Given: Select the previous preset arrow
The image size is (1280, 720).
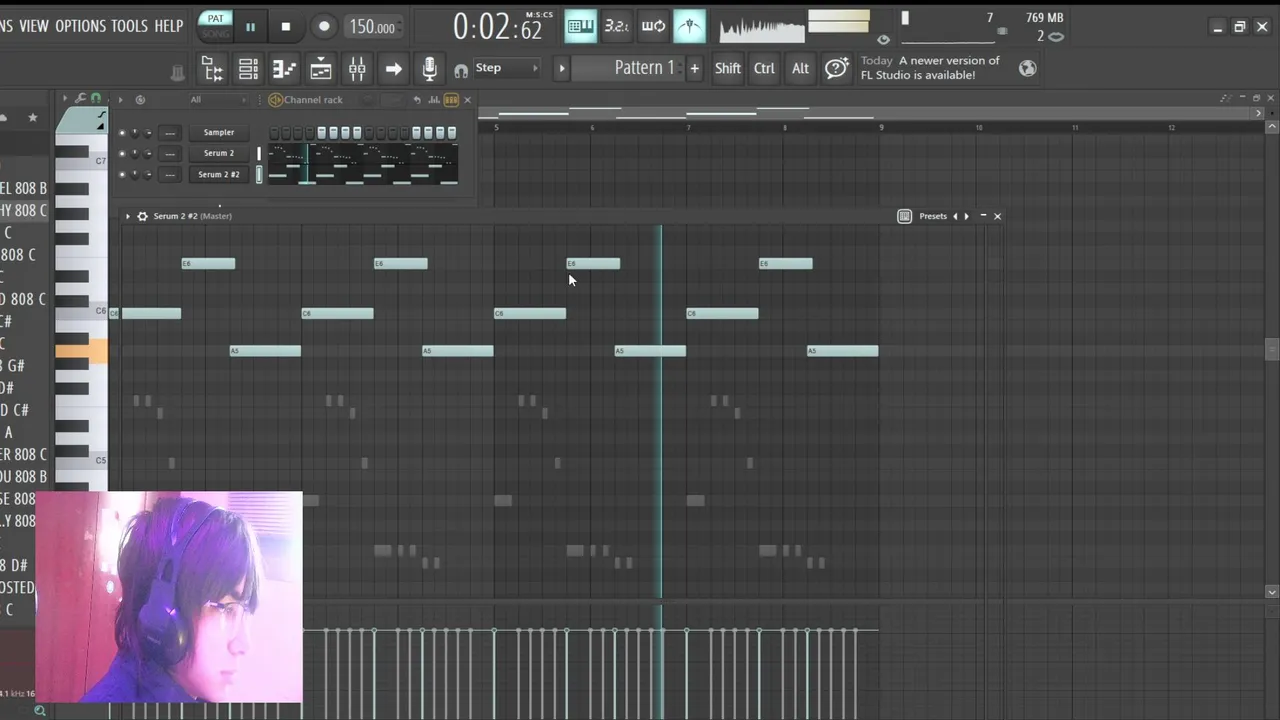Looking at the screenshot, I should pos(955,216).
